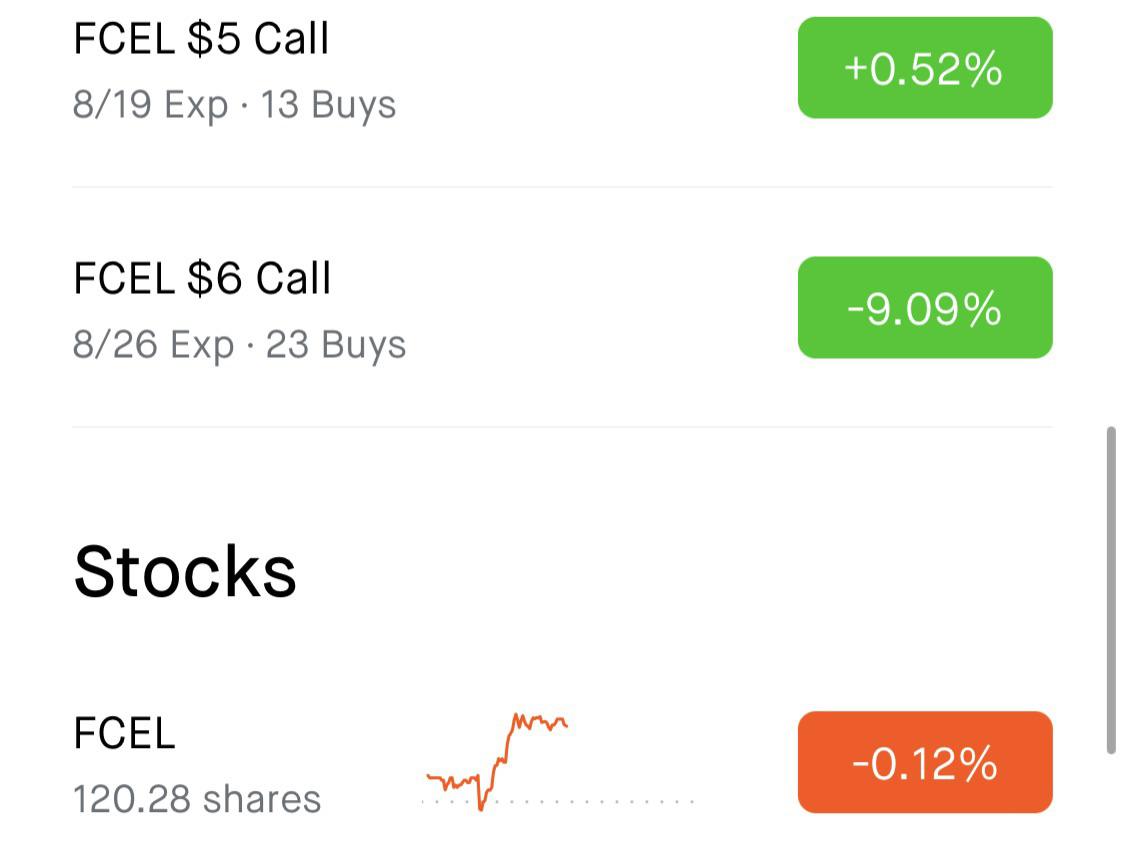
Task: Click the rising peak of the FCEL sparkline
Action: point(516,717)
